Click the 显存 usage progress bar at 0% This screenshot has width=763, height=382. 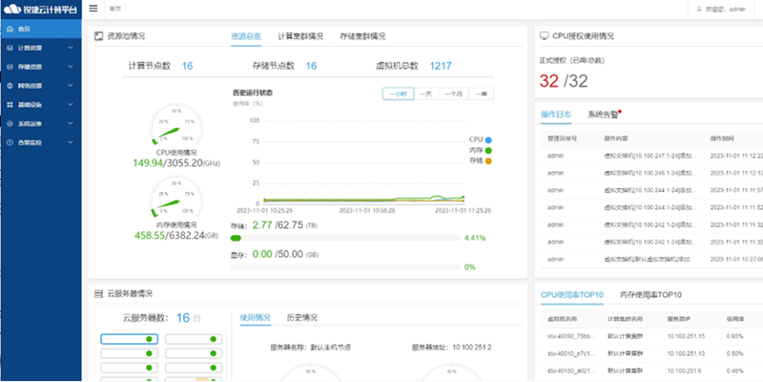[x=345, y=267]
